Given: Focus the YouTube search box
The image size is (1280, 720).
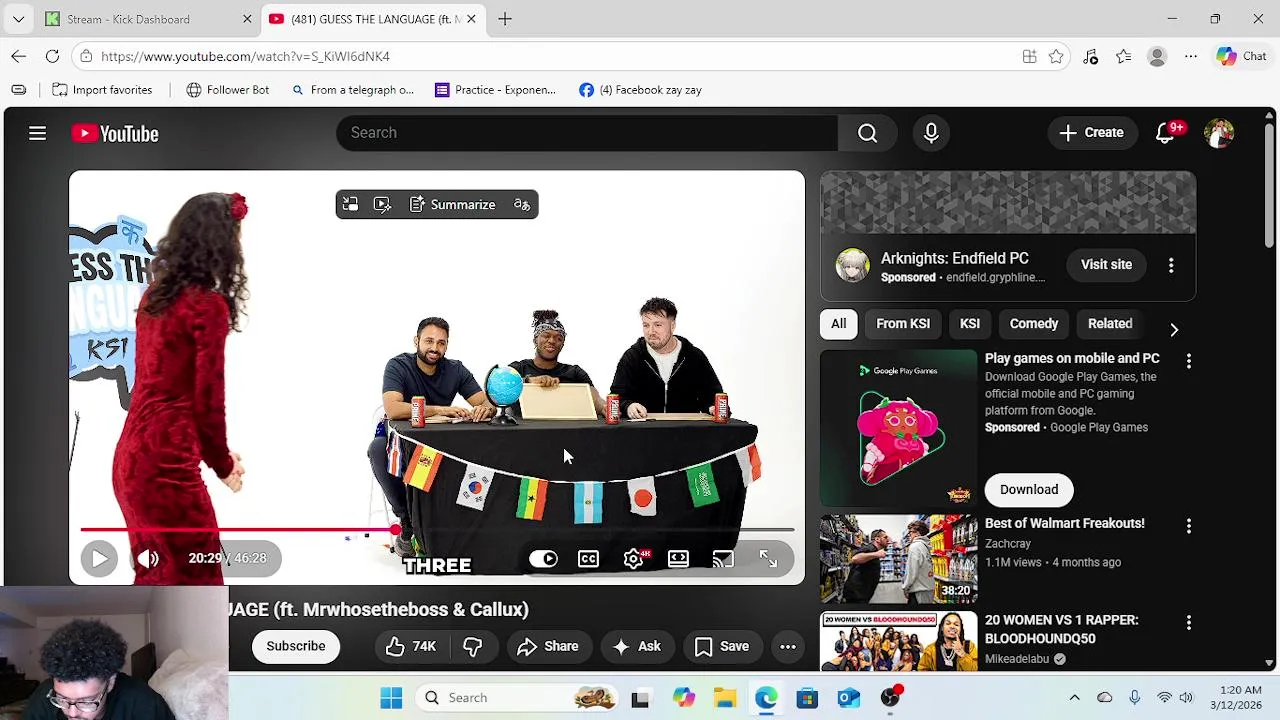Looking at the screenshot, I should pos(587,133).
